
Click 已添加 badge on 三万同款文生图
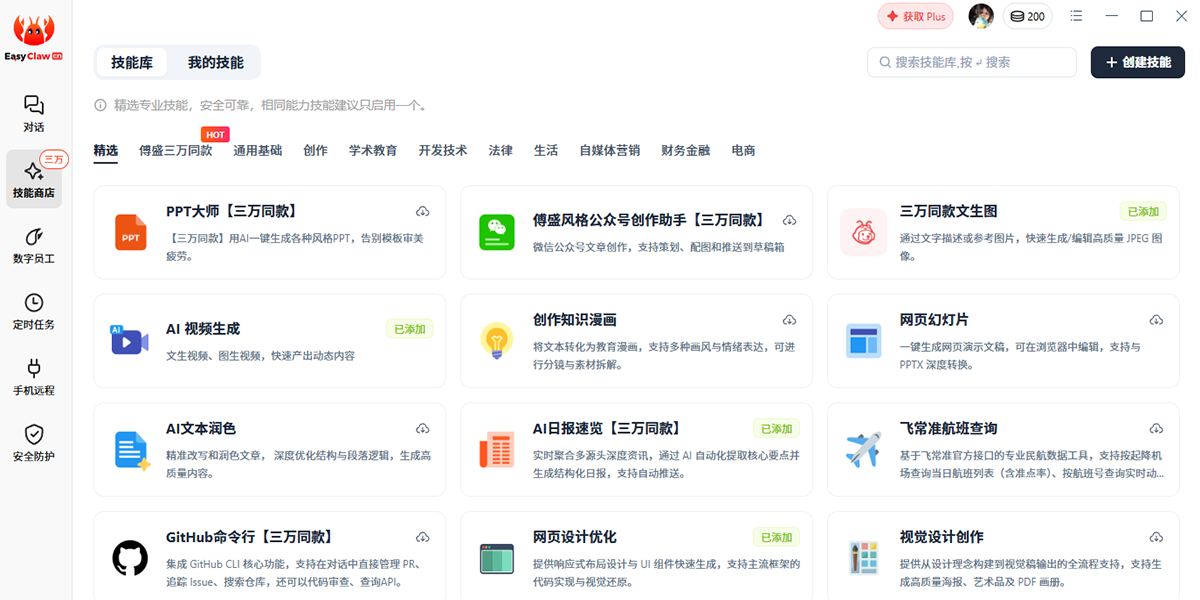coord(1143,211)
